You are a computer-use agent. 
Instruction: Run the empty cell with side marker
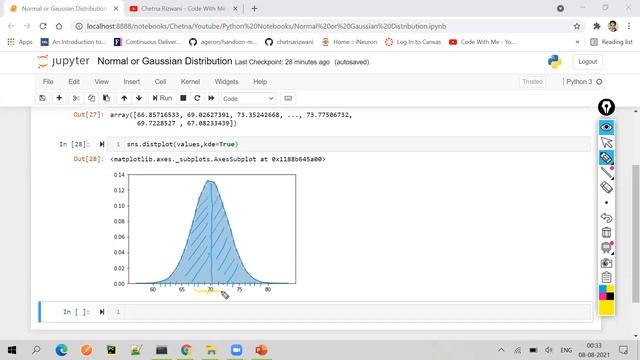(x=102, y=312)
